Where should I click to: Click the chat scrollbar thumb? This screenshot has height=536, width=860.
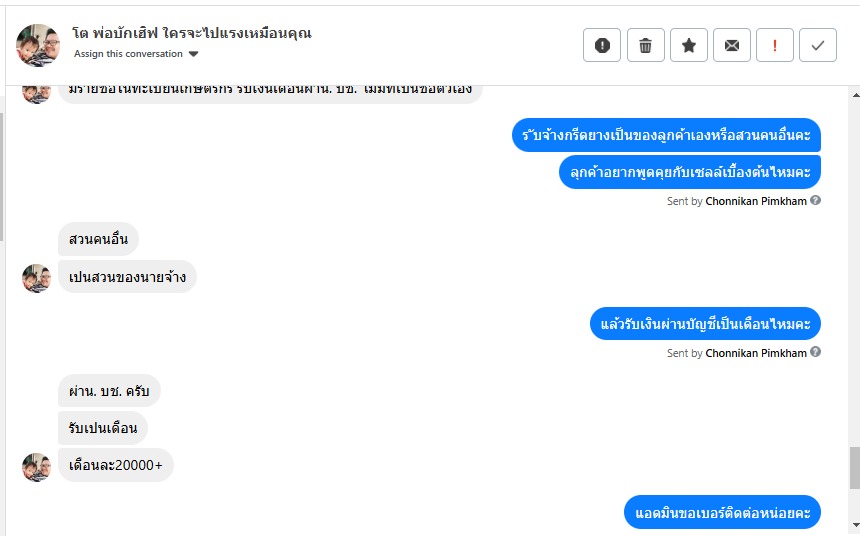(x=854, y=466)
